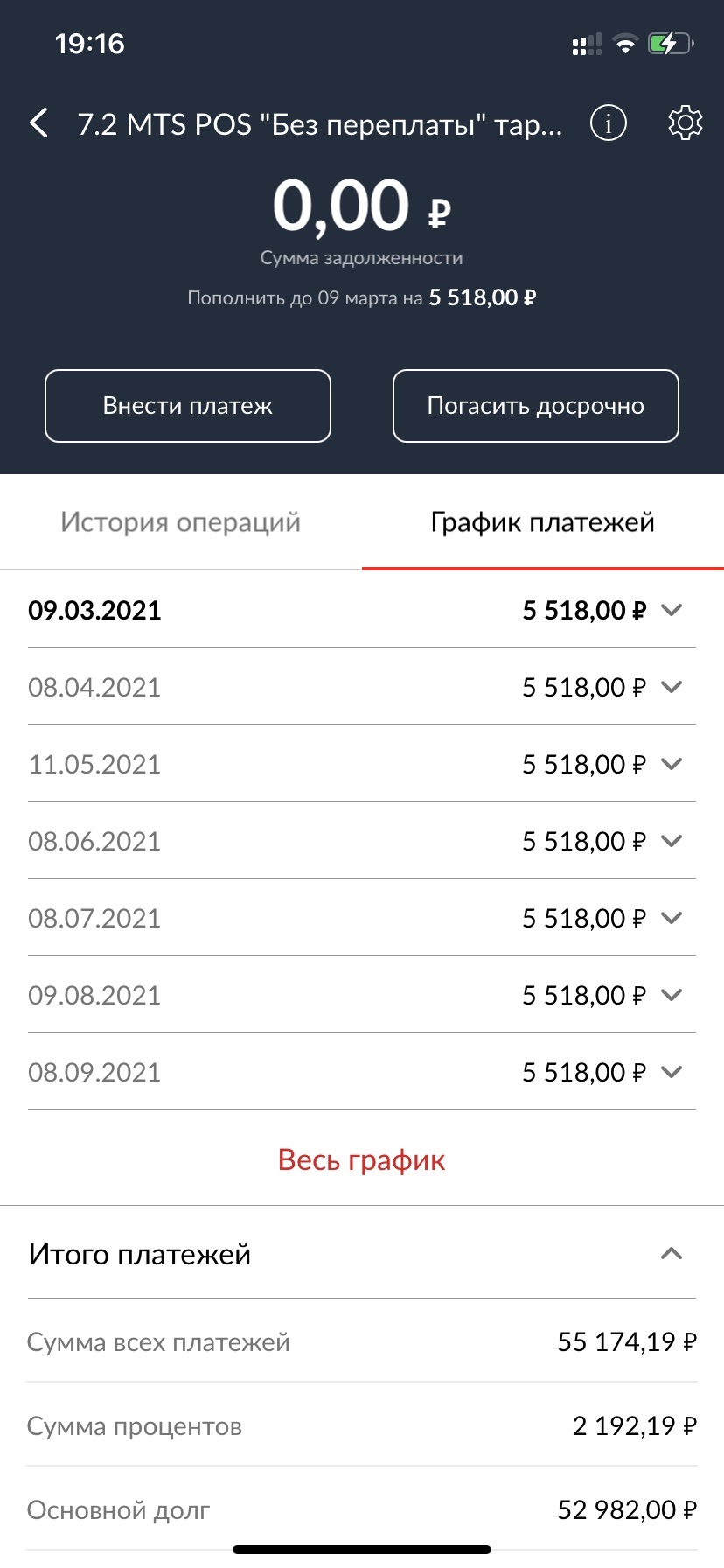Expand the 09.03.2021 payment details
This screenshot has width=724, height=1568.
(x=672, y=610)
